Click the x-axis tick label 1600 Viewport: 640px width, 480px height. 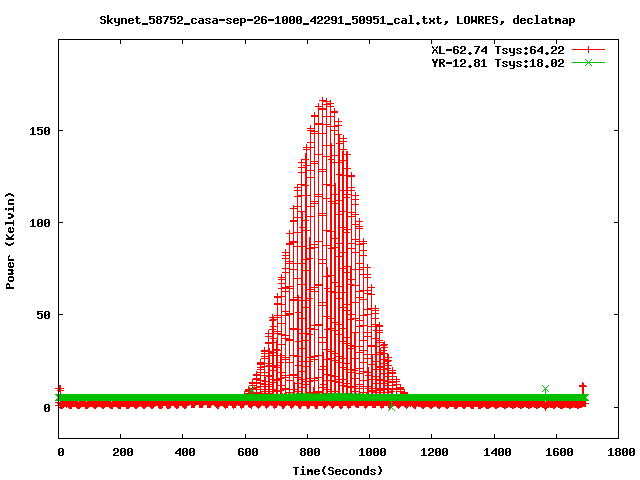click(x=559, y=452)
